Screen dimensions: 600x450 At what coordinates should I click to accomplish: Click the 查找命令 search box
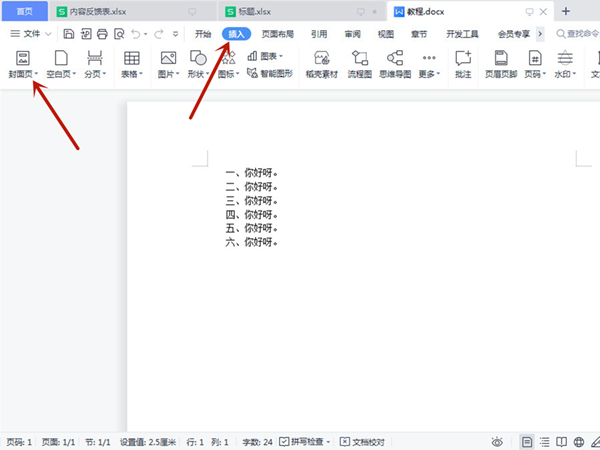click(578, 34)
